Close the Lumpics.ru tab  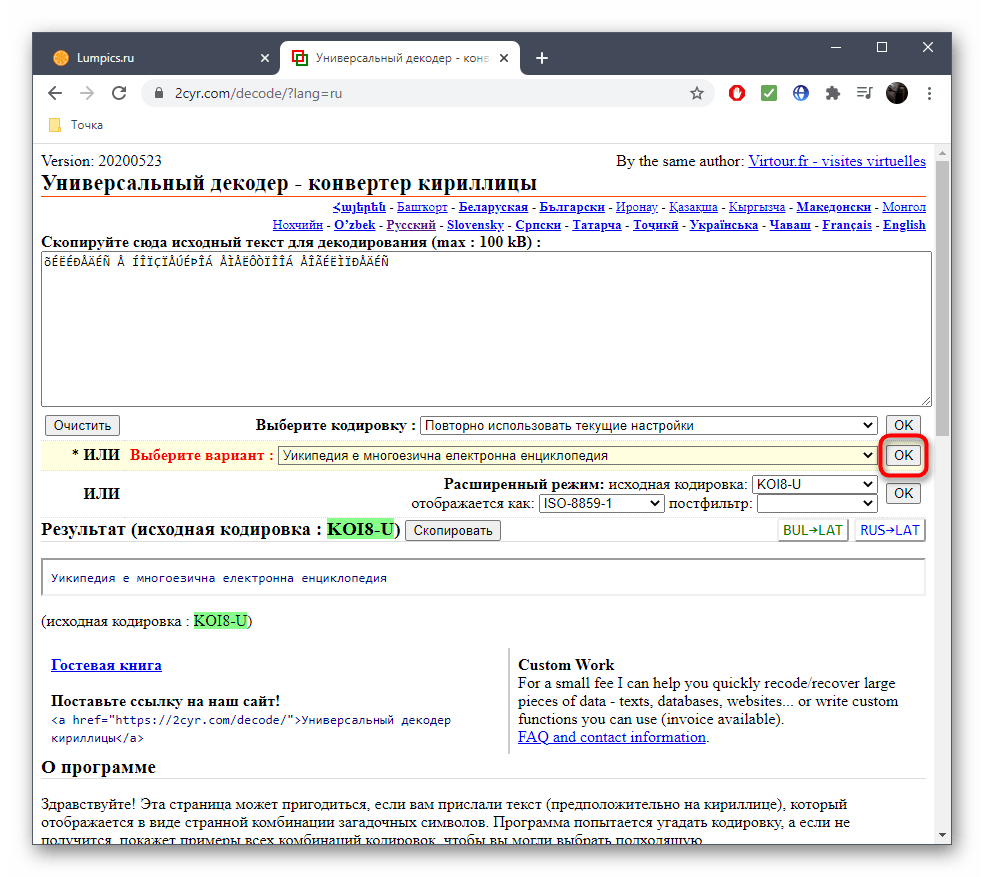tap(265, 58)
